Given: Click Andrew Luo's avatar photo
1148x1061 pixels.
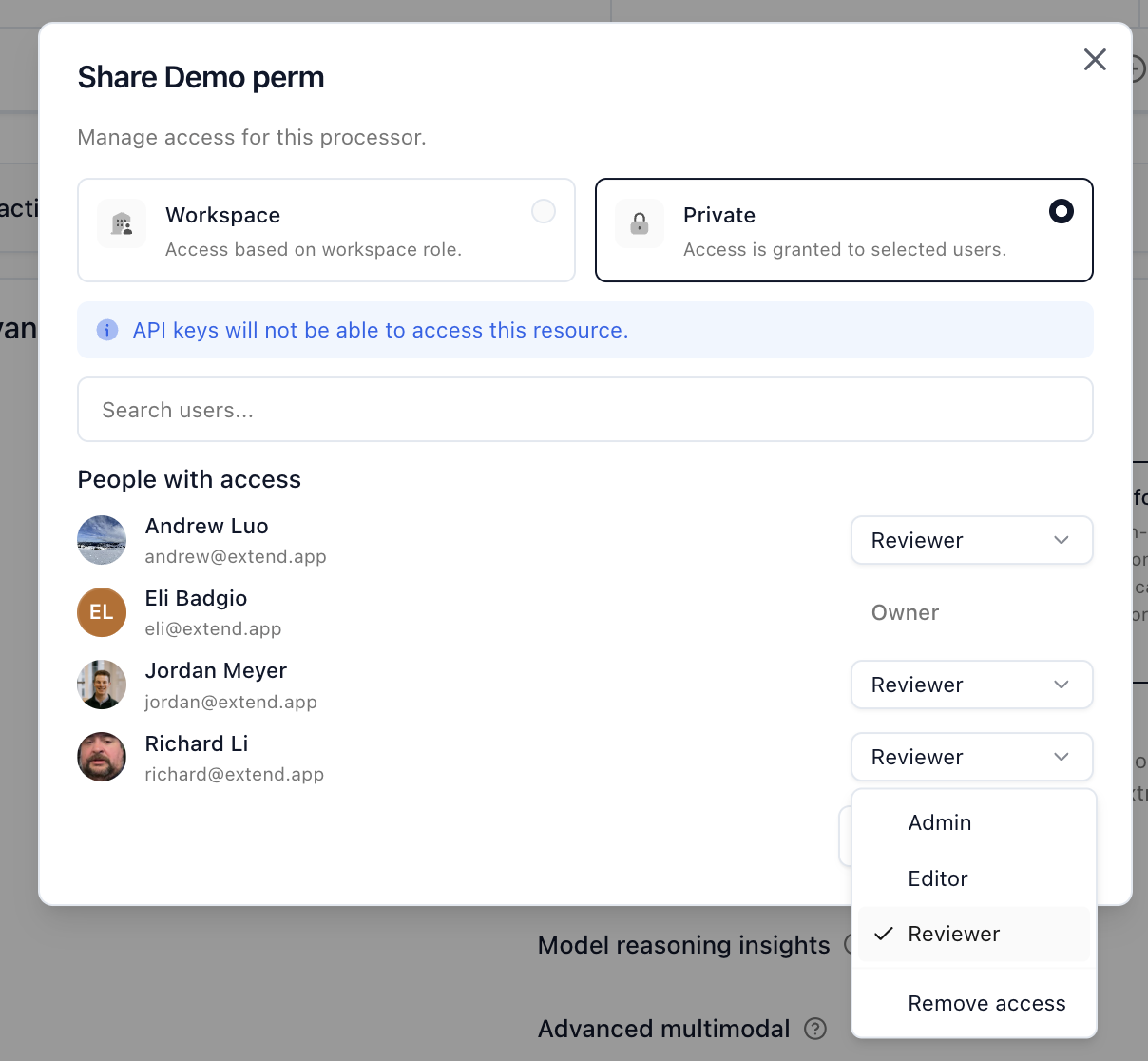Looking at the screenshot, I should coord(102,540).
